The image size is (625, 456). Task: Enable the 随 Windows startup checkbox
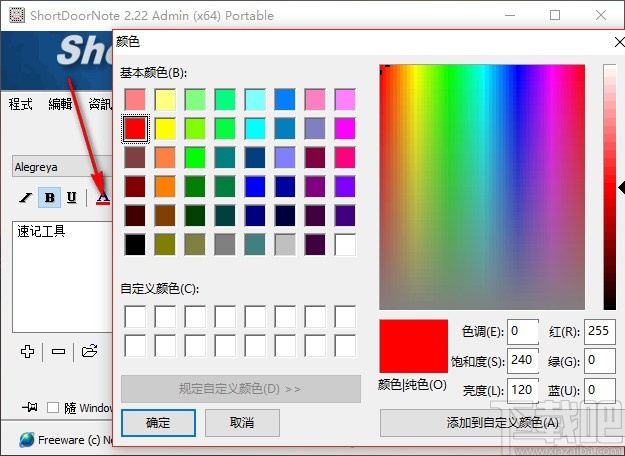53,408
